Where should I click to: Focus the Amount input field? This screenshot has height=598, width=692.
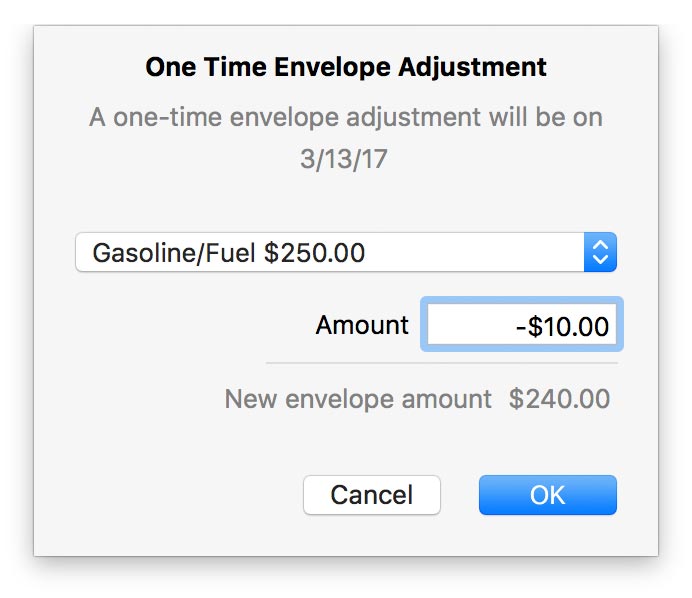(x=521, y=326)
